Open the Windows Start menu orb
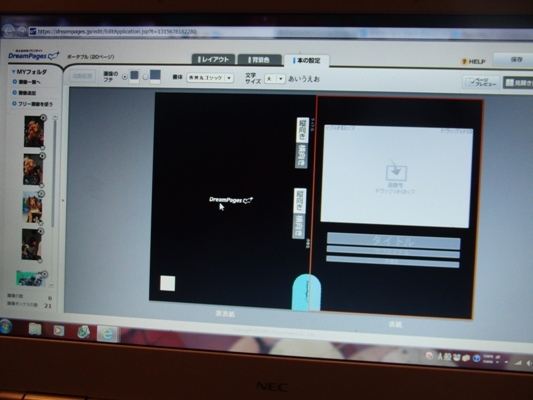Screen dimensions: 533x400 click(5, 327)
